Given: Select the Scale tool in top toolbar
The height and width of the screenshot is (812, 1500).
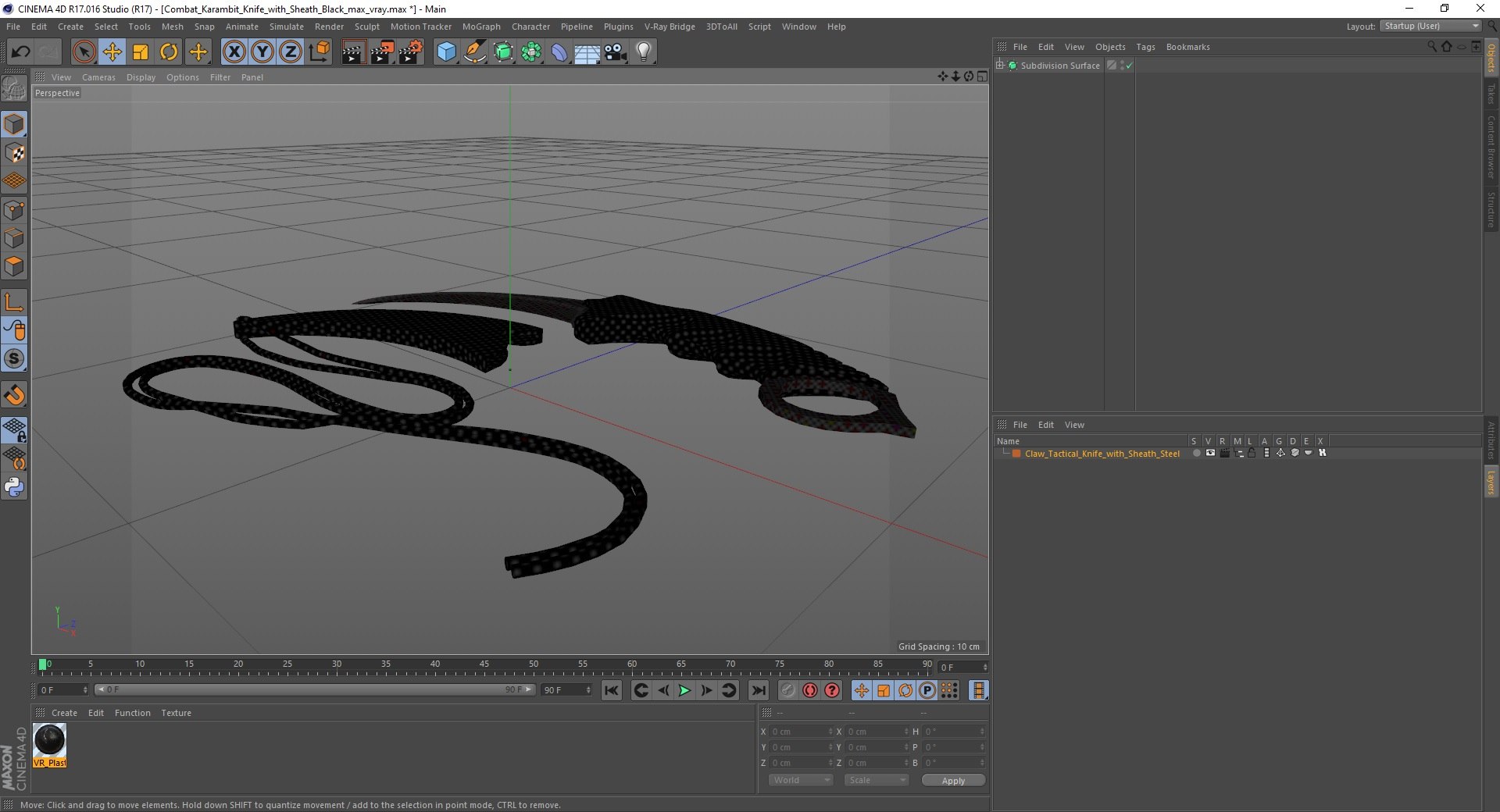Looking at the screenshot, I should click(x=141, y=52).
